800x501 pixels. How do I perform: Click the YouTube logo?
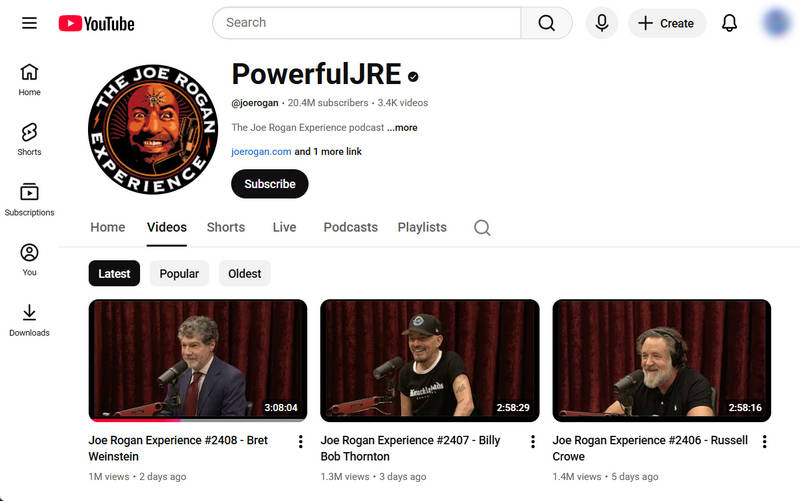point(96,23)
